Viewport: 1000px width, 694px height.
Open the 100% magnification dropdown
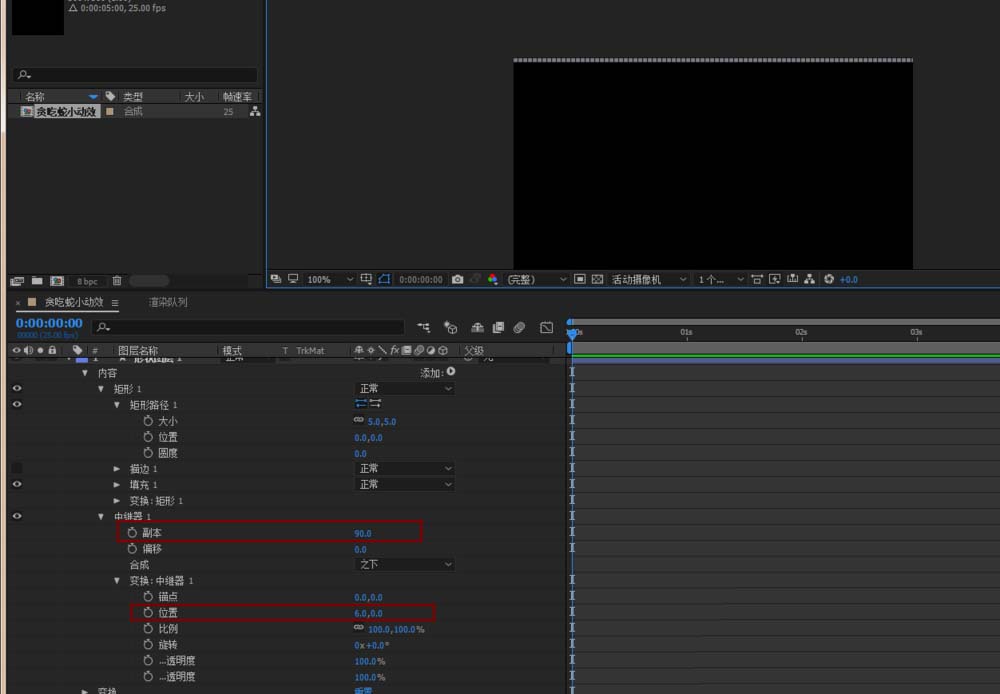point(330,279)
